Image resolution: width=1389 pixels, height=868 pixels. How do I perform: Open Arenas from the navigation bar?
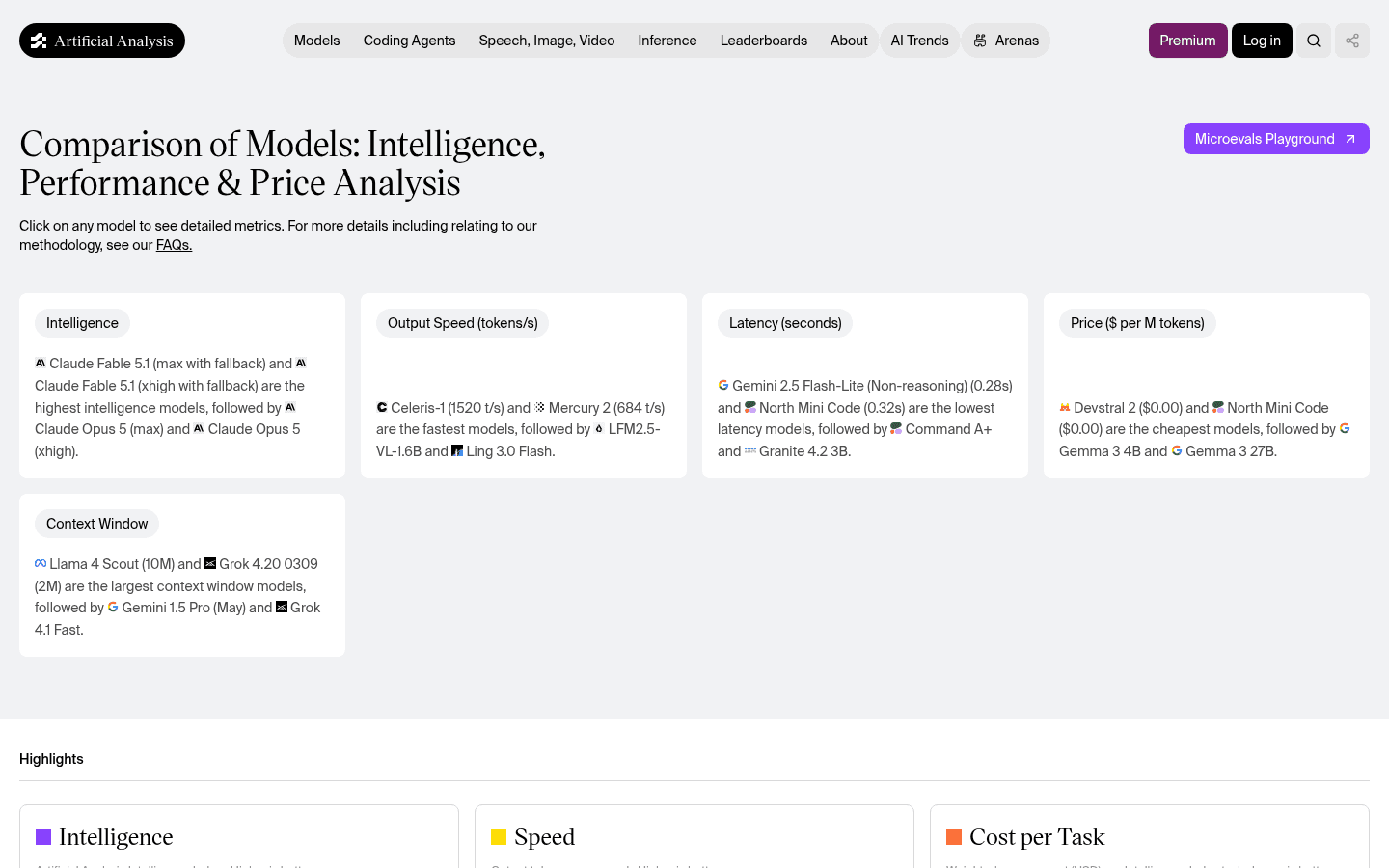coord(1006,41)
